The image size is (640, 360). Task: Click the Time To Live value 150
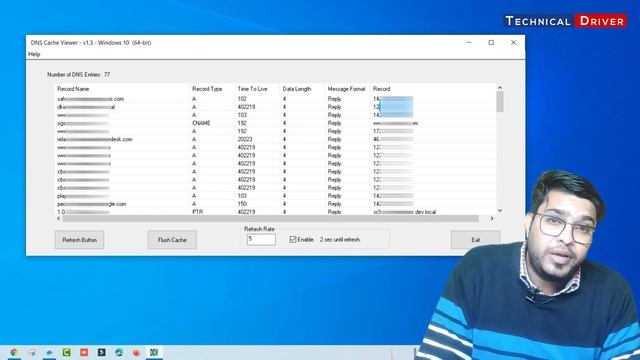242,204
